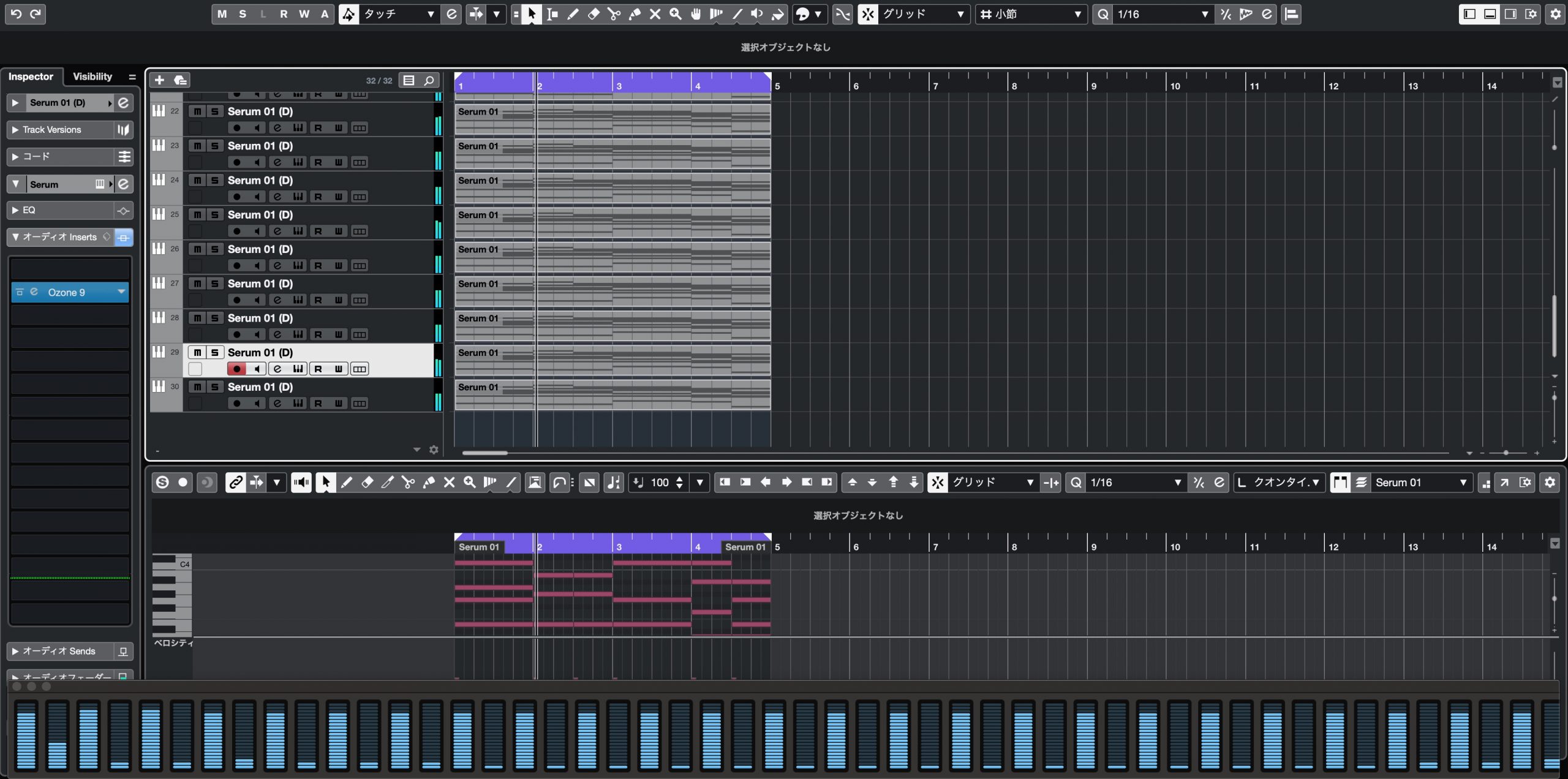1568x779 pixels.
Task: Click the track search magnifier icon
Action: pyautogui.click(x=429, y=80)
